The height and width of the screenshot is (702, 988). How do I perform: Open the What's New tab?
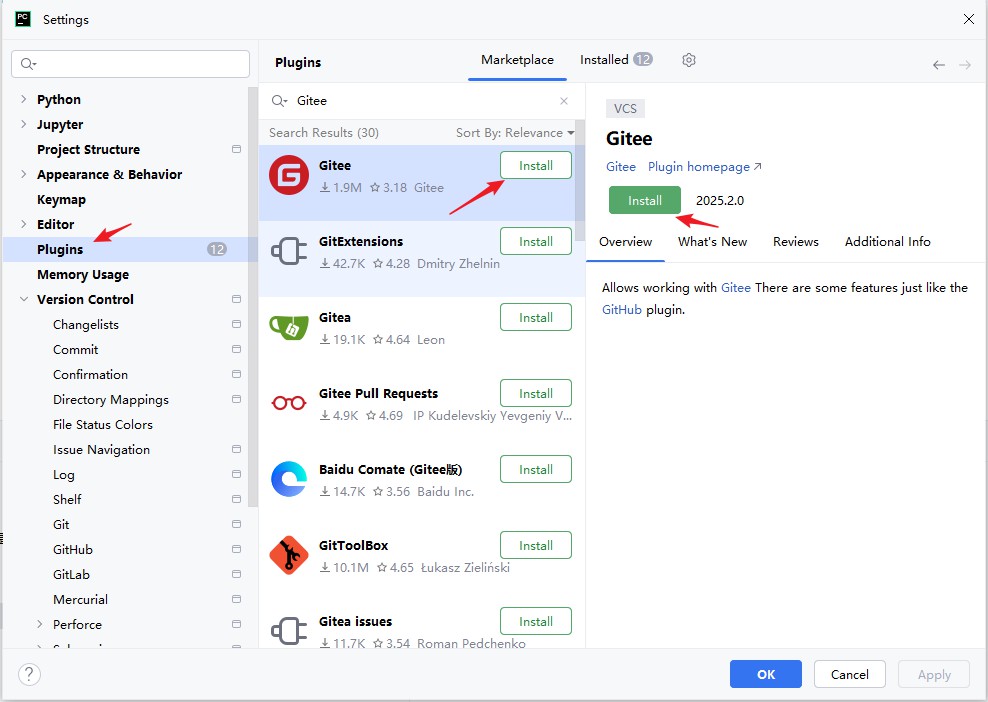(712, 242)
